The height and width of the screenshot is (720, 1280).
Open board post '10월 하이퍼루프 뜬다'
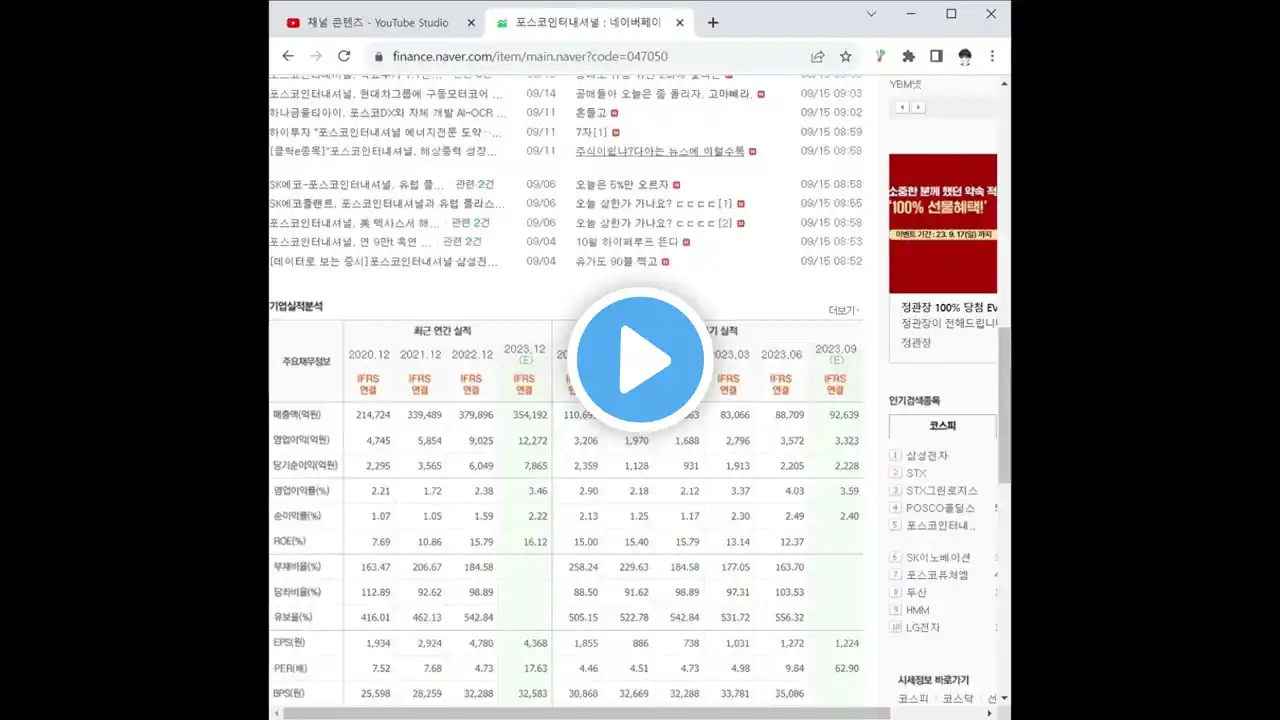coord(627,242)
